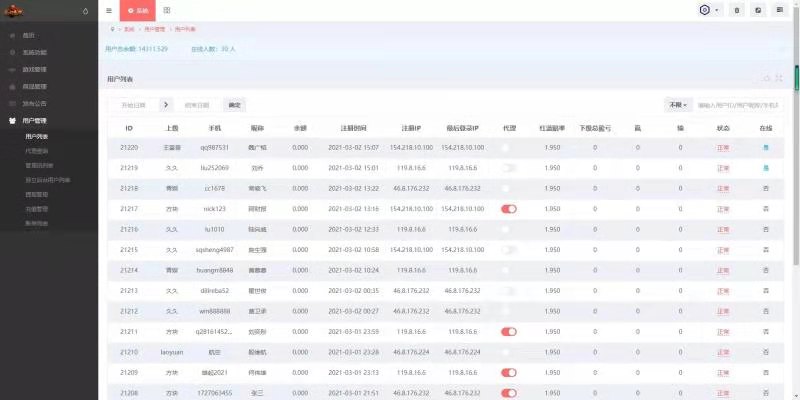Turn off agent toggle for user 21217
This screenshot has width=800, height=400.
coord(508,209)
